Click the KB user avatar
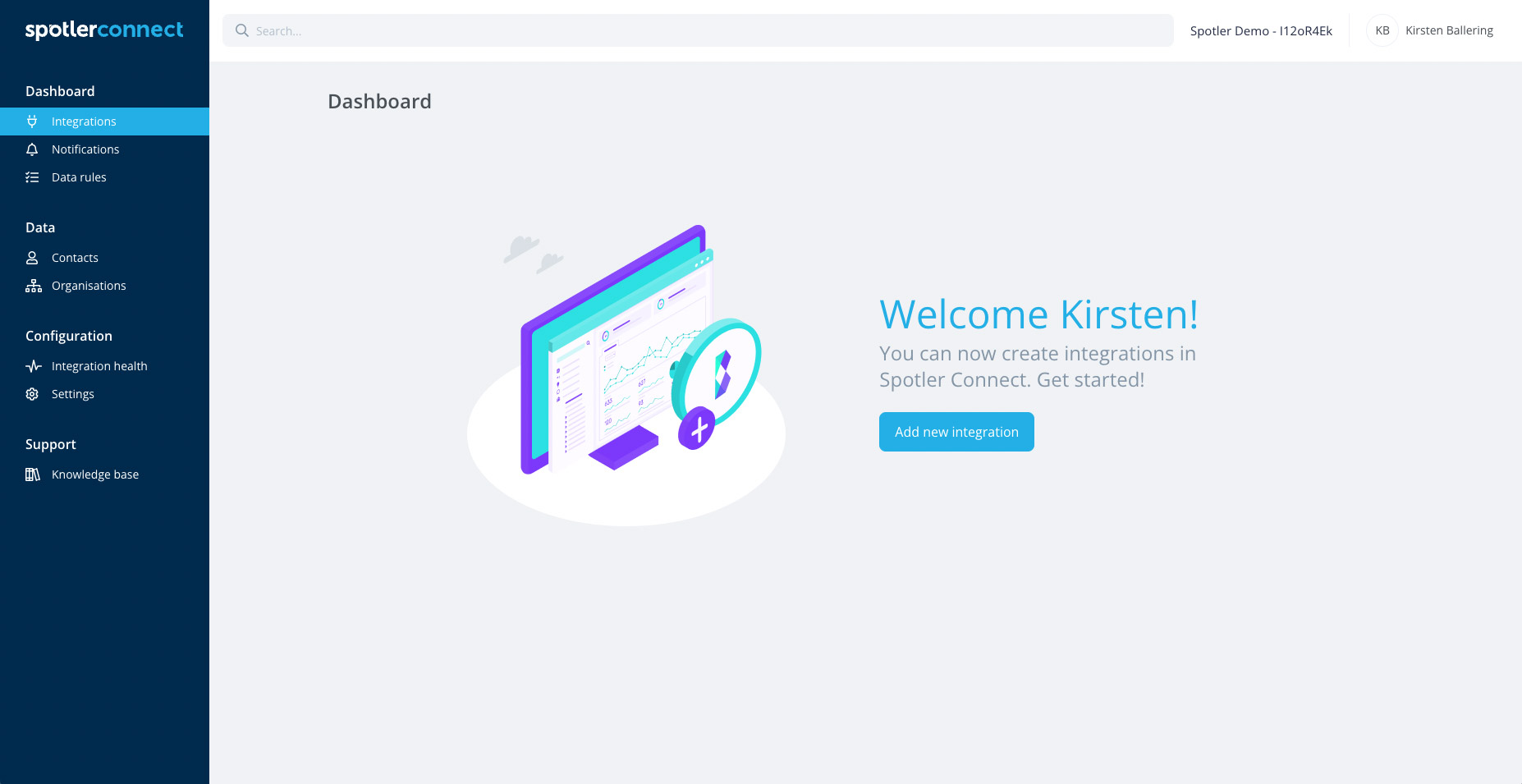The height and width of the screenshot is (784, 1522). click(x=1382, y=30)
